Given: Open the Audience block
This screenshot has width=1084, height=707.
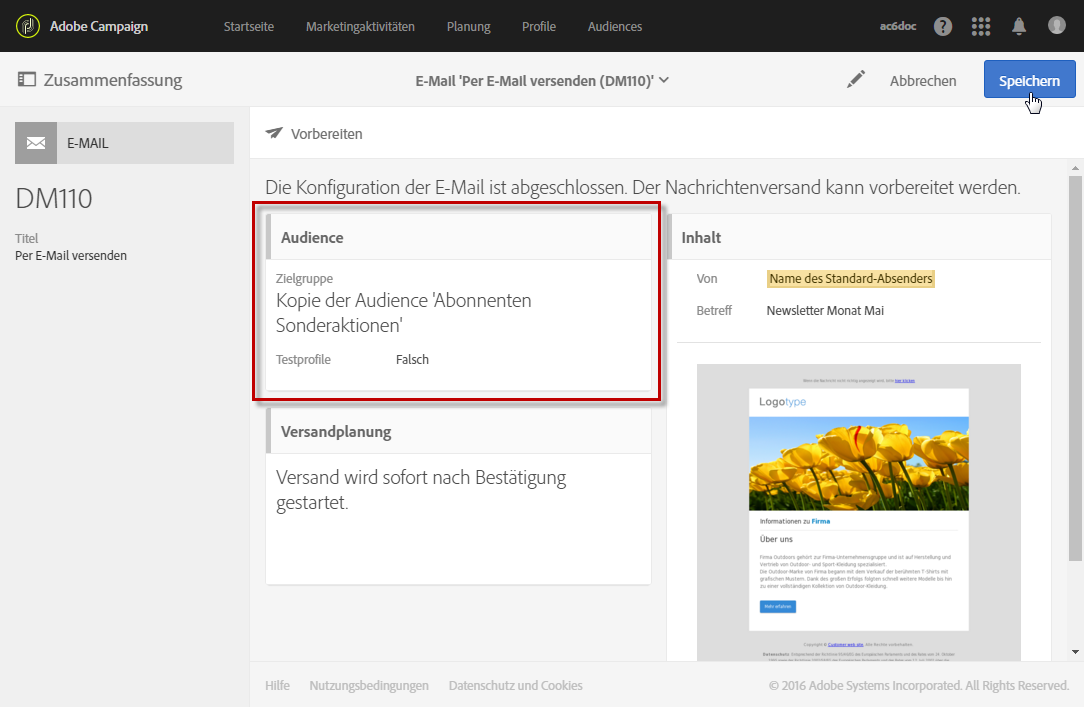Looking at the screenshot, I should (458, 301).
